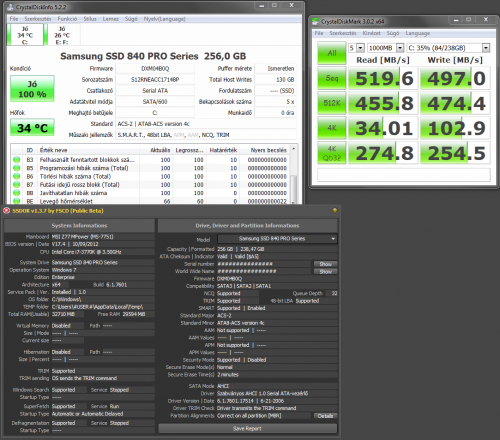The width and height of the screenshot is (500, 440).
Task: Click the Javíthatatlan hibák száma row
Action: click(151, 193)
